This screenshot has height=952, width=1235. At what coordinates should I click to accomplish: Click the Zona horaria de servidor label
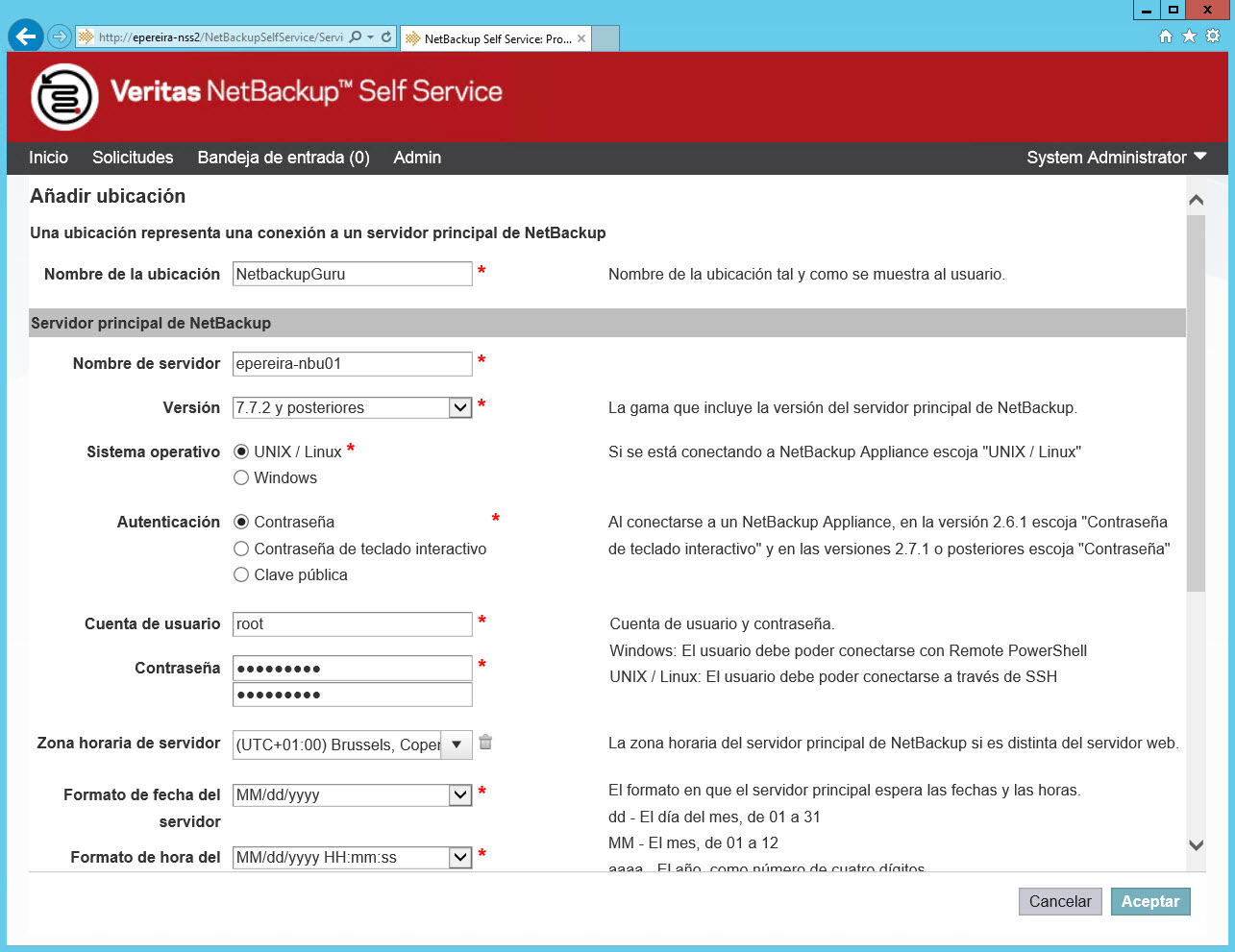click(129, 743)
